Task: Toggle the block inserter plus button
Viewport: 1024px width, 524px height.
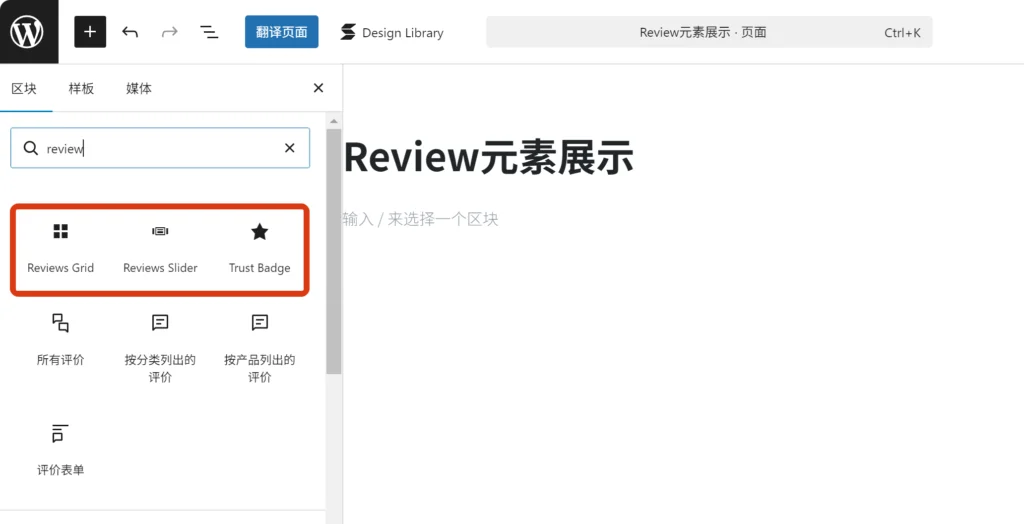Action: click(x=90, y=32)
